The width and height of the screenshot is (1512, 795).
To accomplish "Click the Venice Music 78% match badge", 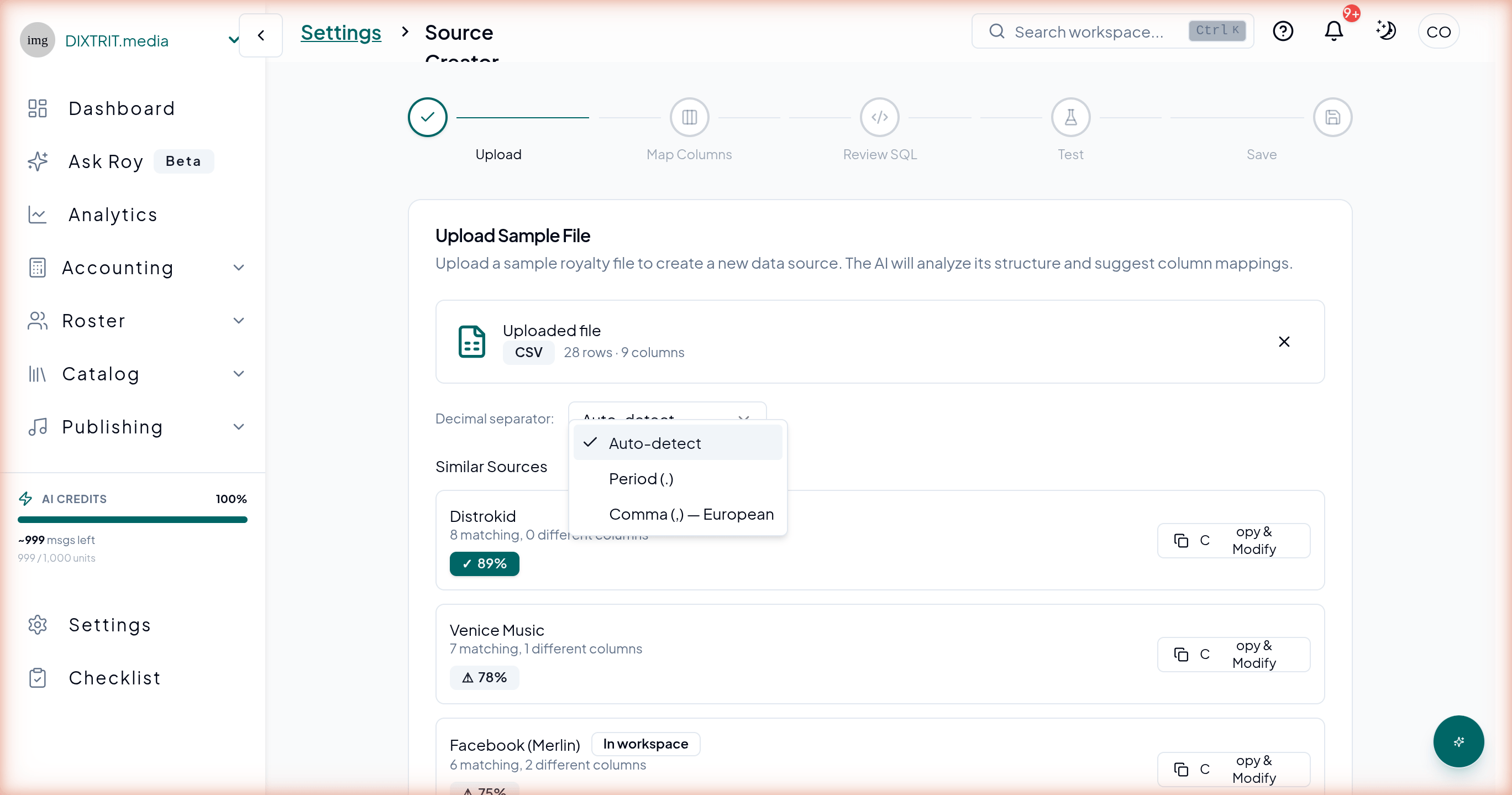I will pos(484,678).
